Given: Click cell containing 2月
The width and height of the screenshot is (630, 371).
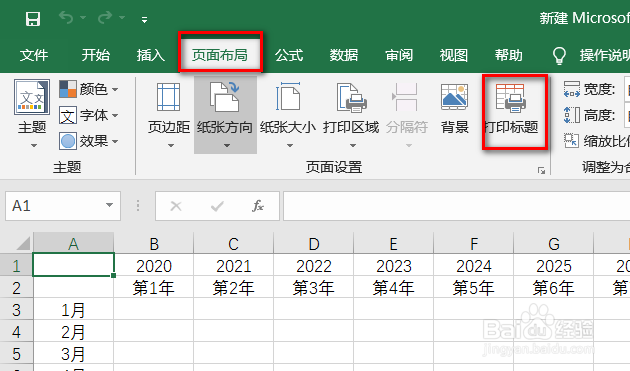Looking at the screenshot, I should pyautogui.click(x=73, y=332).
